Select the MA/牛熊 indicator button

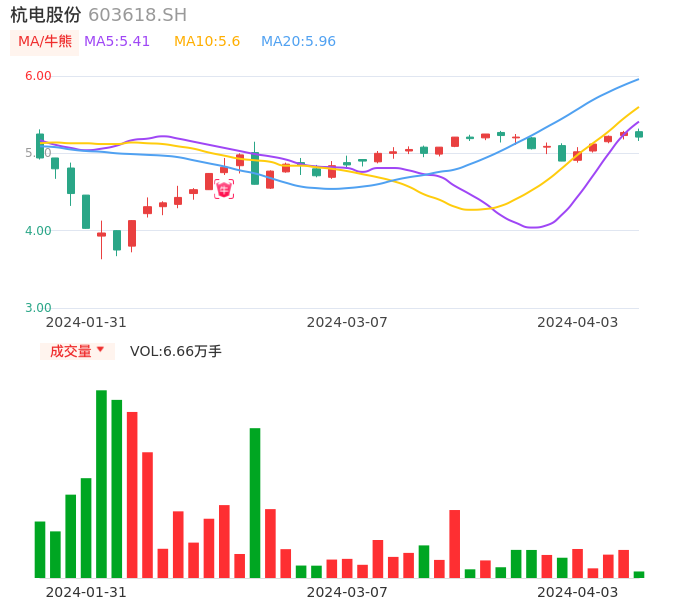[x=45, y=41]
